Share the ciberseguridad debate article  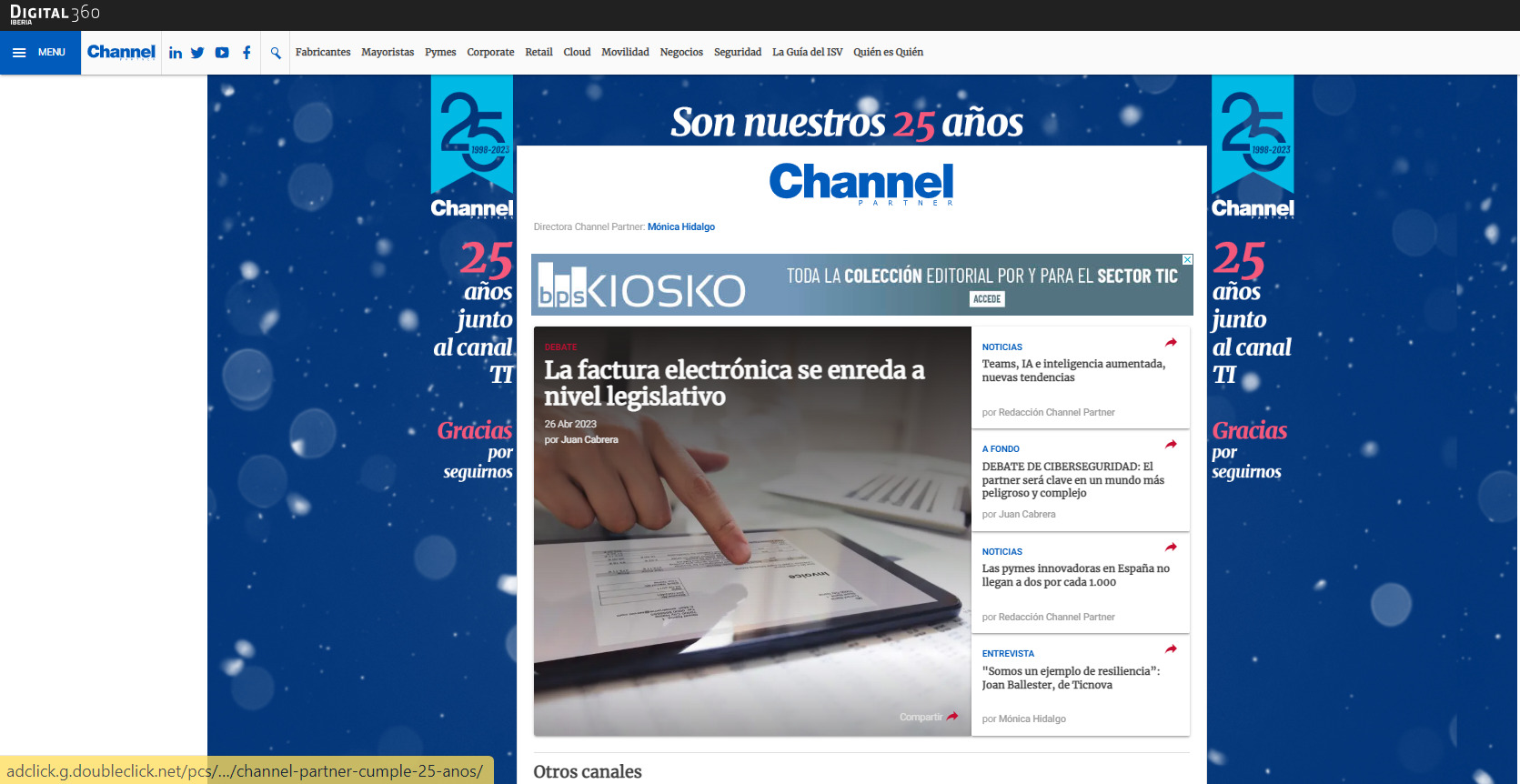click(1171, 445)
